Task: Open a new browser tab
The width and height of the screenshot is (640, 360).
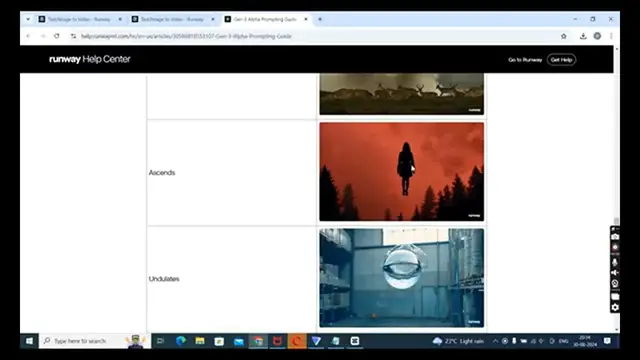Action: click(x=320, y=19)
